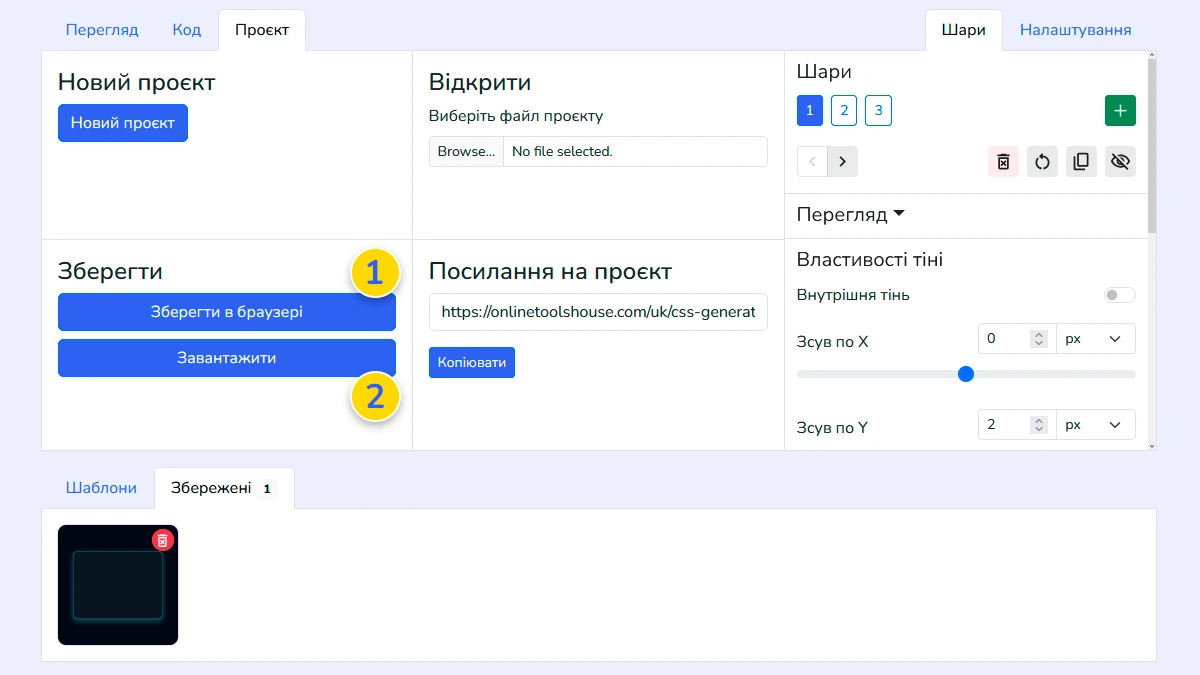Click the left arrow for the previous layer
1200x675 pixels.
point(812,161)
